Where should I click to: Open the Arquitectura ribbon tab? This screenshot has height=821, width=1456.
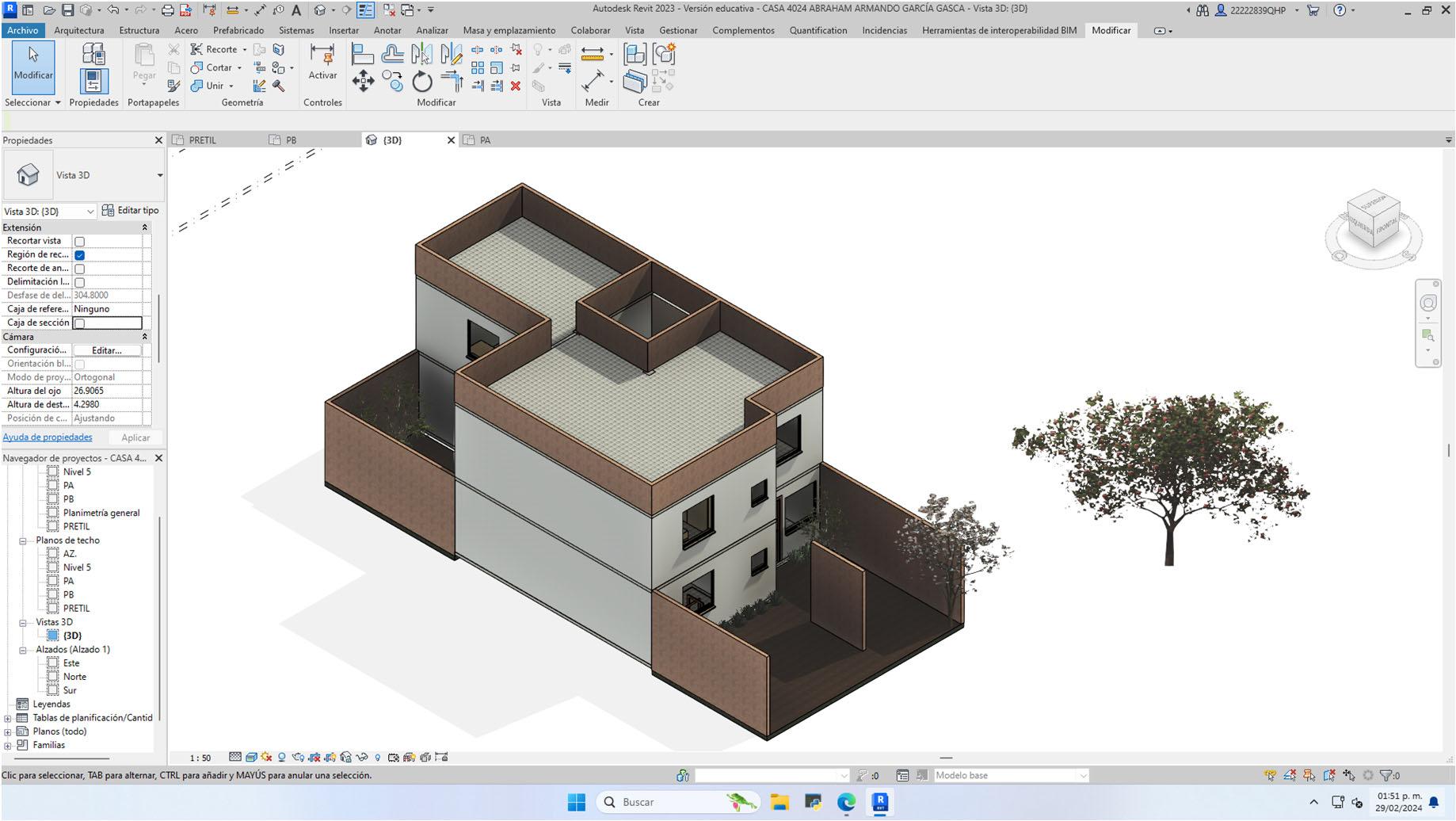(x=78, y=30)
